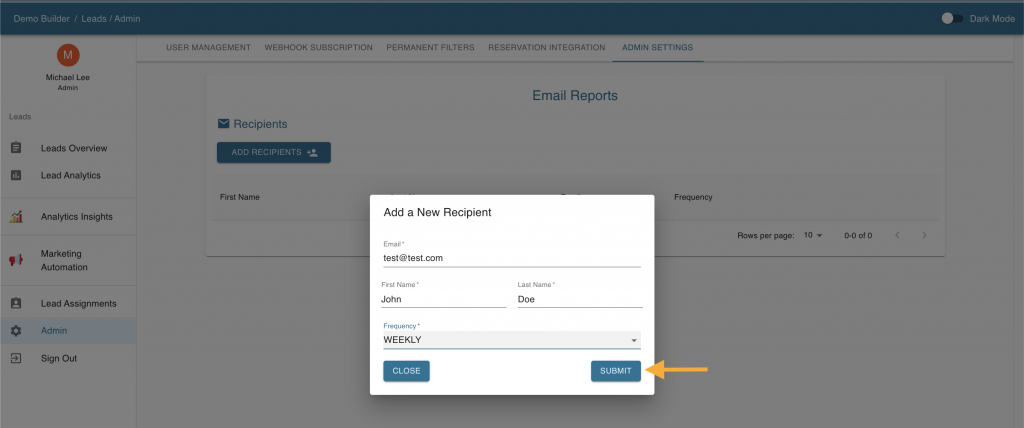Open the Frequency WEEKLY dropdown
This screenshot has height=428, width=1024.
click(512, 340)
